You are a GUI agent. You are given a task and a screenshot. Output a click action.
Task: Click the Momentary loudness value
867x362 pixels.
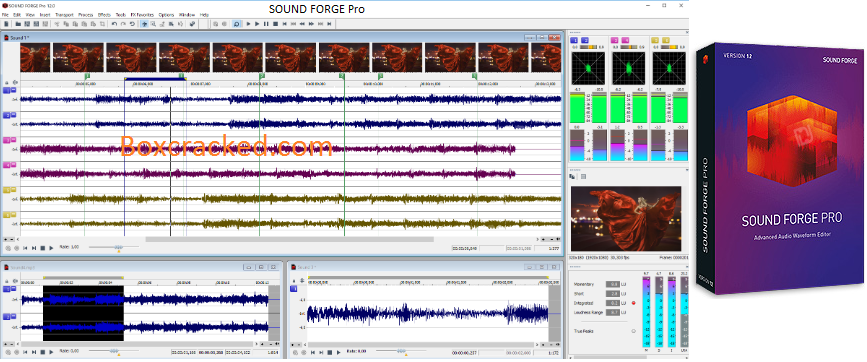pos(612,284)
